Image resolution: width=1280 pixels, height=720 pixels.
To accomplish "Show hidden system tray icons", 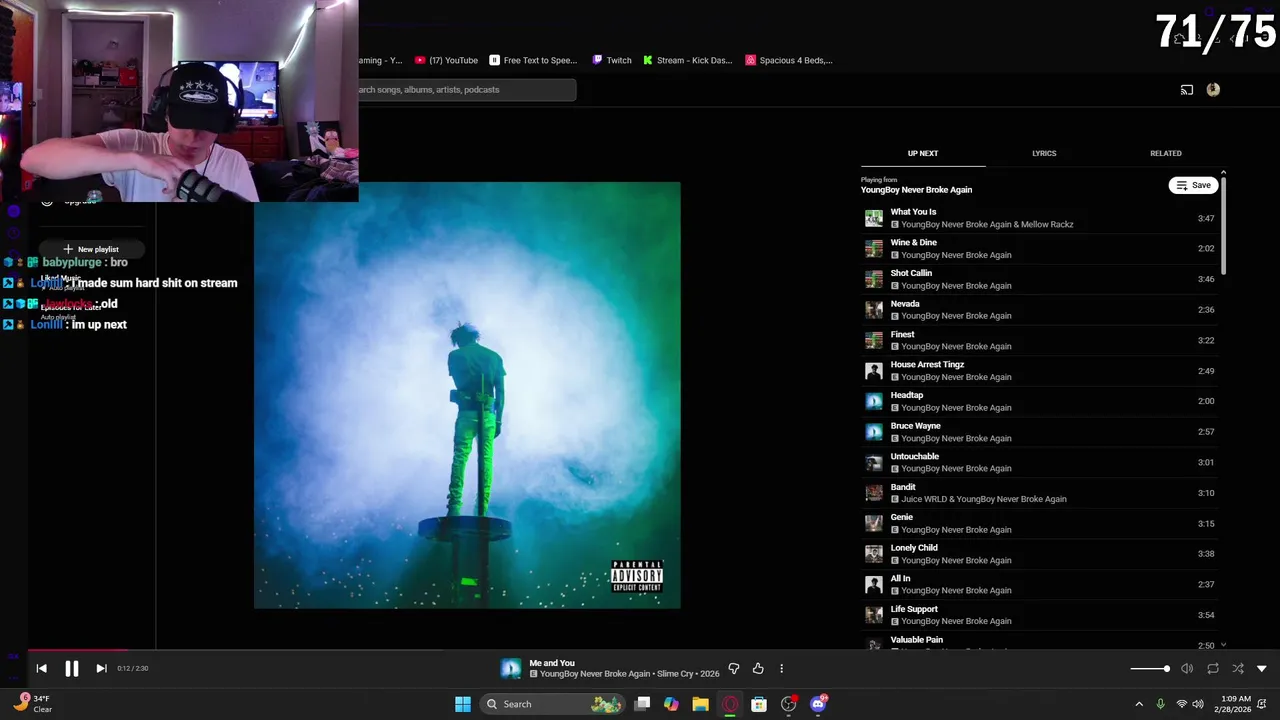I will (1139, 704).
